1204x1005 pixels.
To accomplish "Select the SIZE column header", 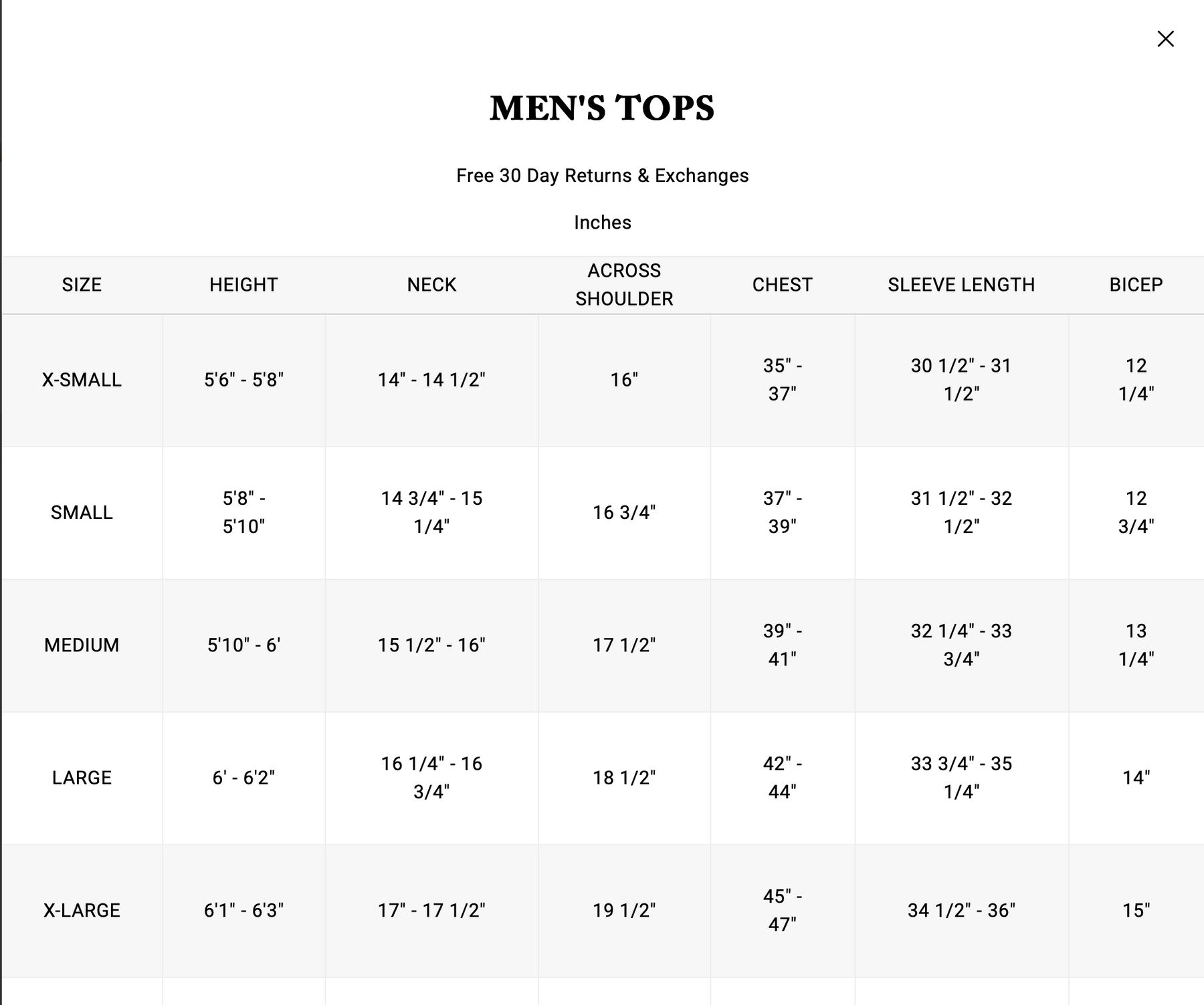I will tap(82, 285).
